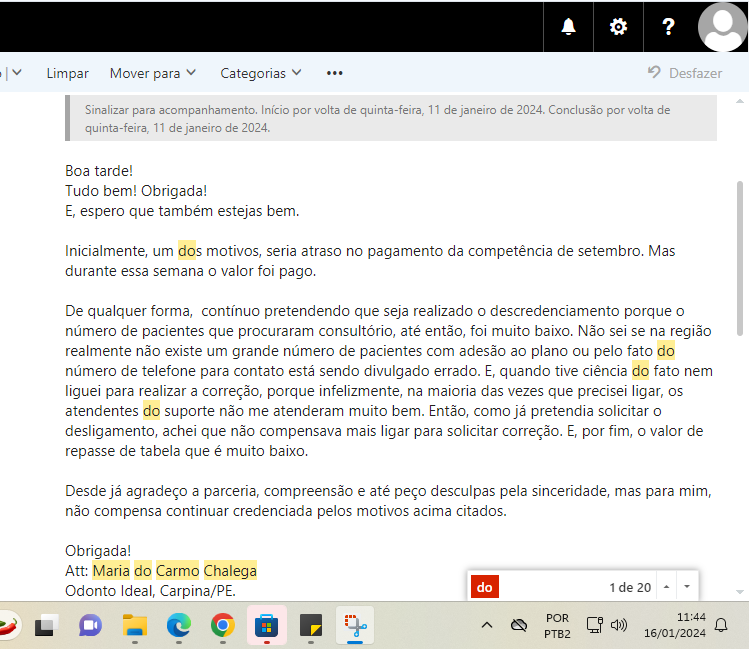Viewport: 749px width, 649px height.
Task: Open the help question mark
Action: click(668, 26)
